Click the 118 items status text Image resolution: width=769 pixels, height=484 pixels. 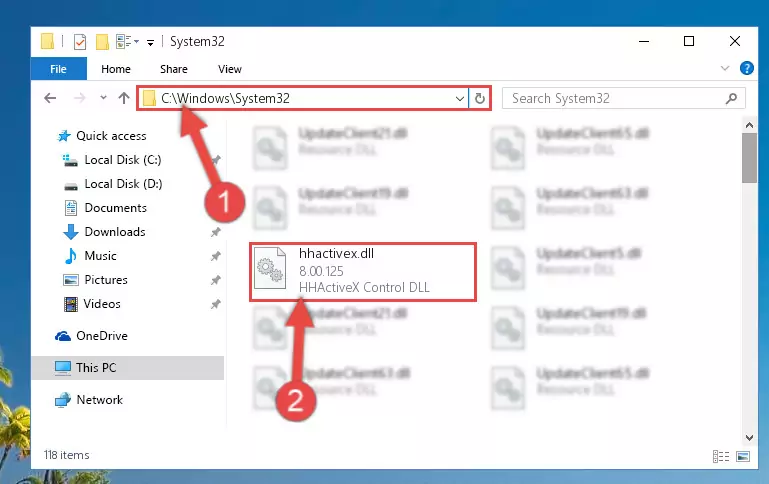pyautogui.click(x=67, y=455)
